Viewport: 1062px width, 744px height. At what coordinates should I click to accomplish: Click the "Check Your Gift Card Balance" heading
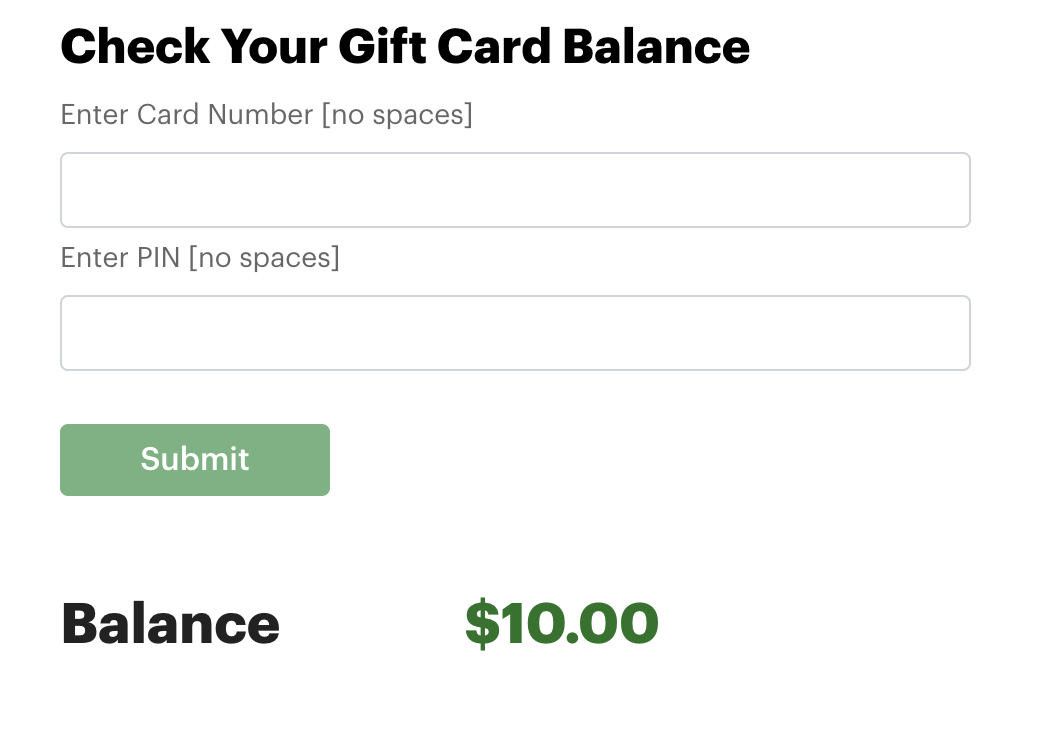405,46
